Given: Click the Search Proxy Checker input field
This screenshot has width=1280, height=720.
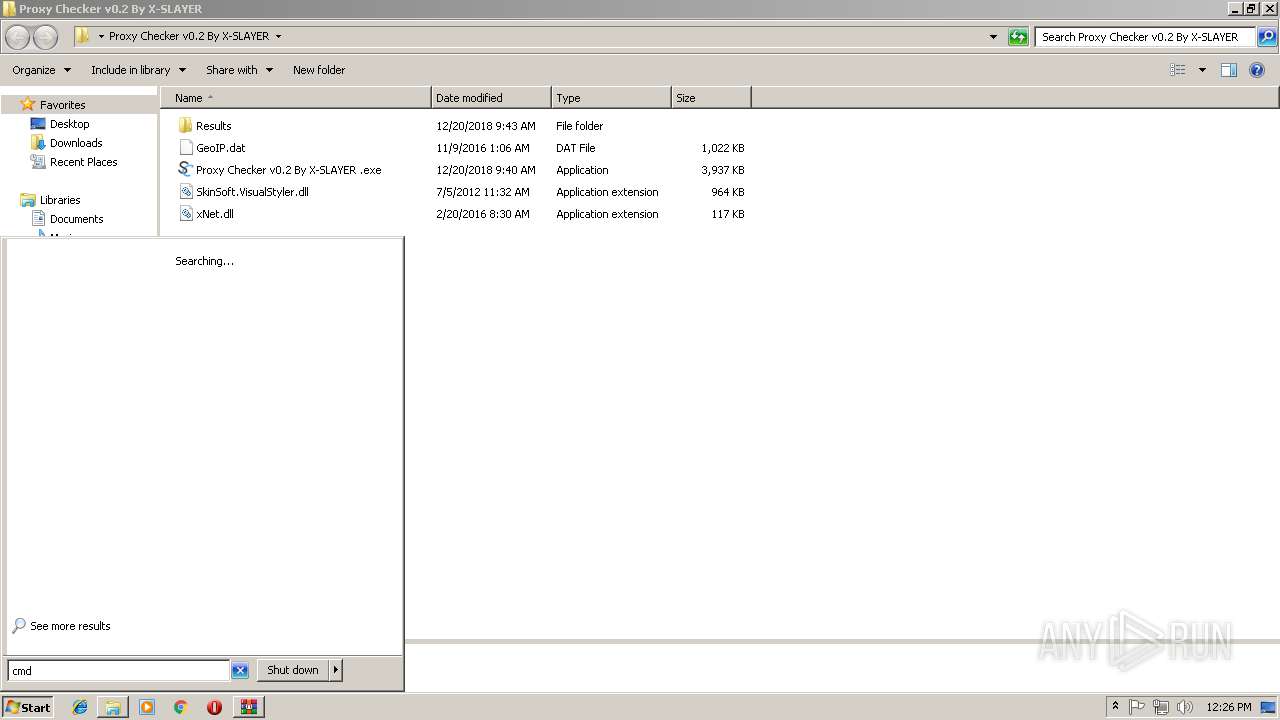Looking at the screenshot, I should pos(1145,37).
